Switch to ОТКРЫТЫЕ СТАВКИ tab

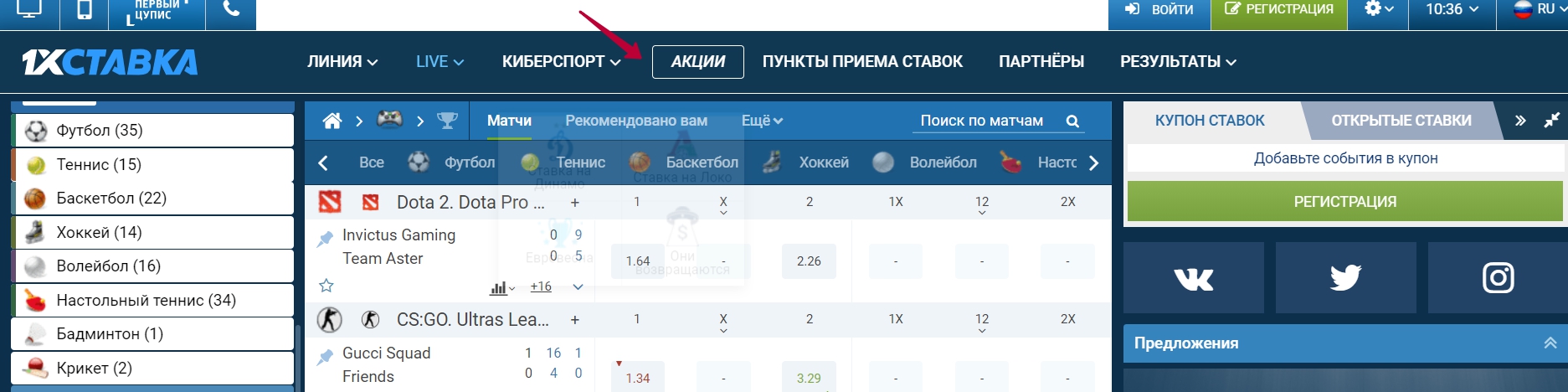click(1401, 121)
